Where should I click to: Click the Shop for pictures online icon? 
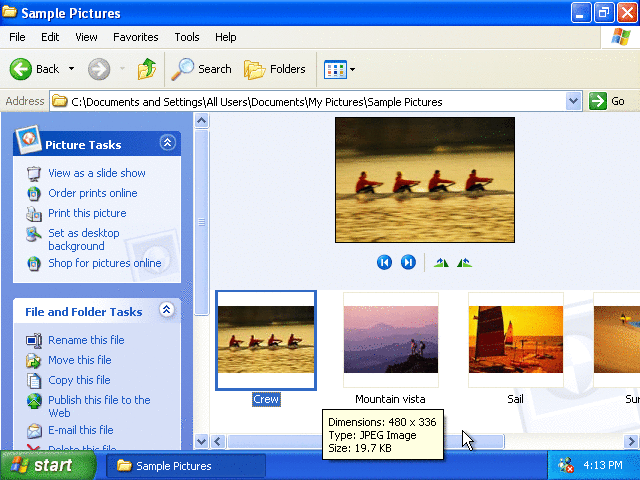pyautogui.click(x=34, y=263)
